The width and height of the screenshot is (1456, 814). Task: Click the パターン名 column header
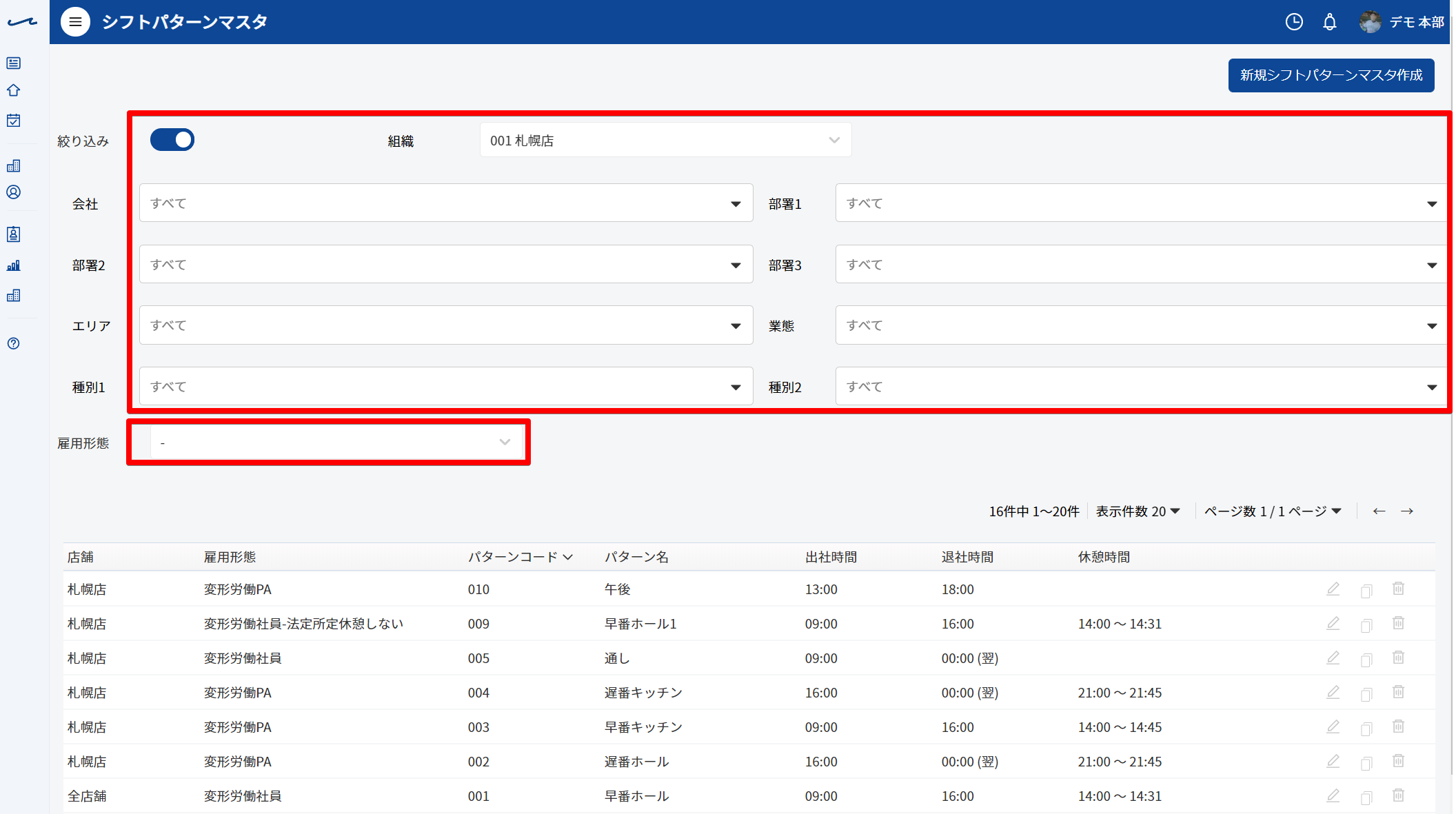click(636, 557)
